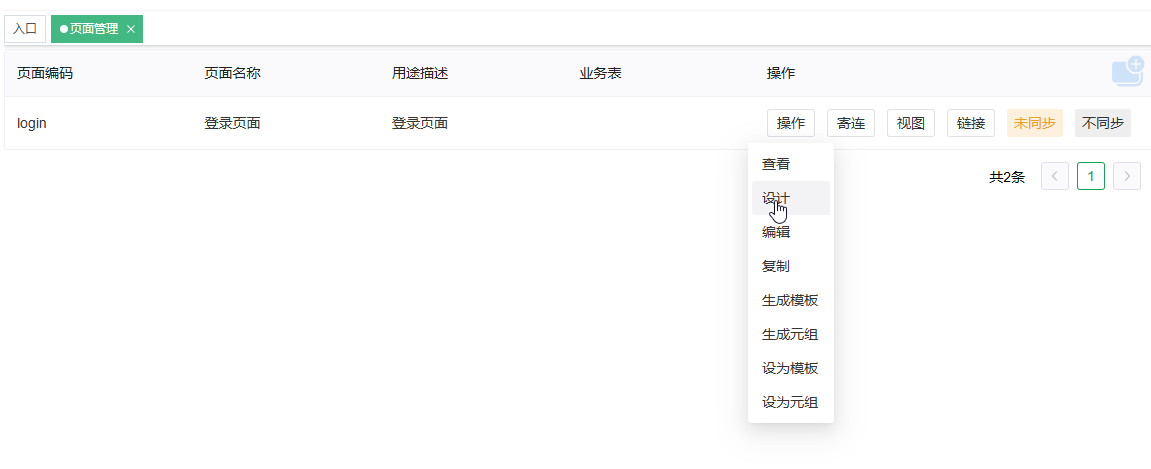
Task: Select 设为元组 in the menu
Action: click(x=791, y=402)
